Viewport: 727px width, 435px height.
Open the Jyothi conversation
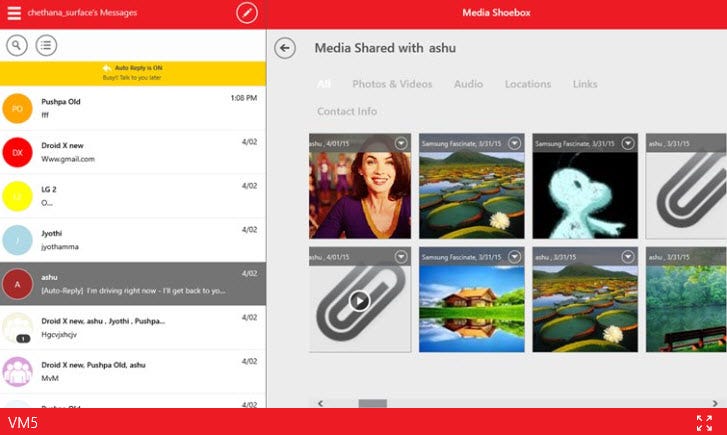[x=133, y=240]
